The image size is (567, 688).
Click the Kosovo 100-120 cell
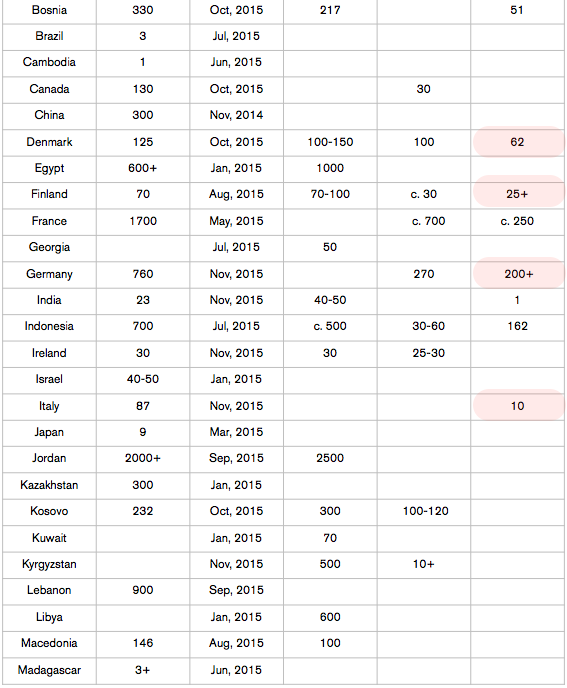tap(424, 512)
